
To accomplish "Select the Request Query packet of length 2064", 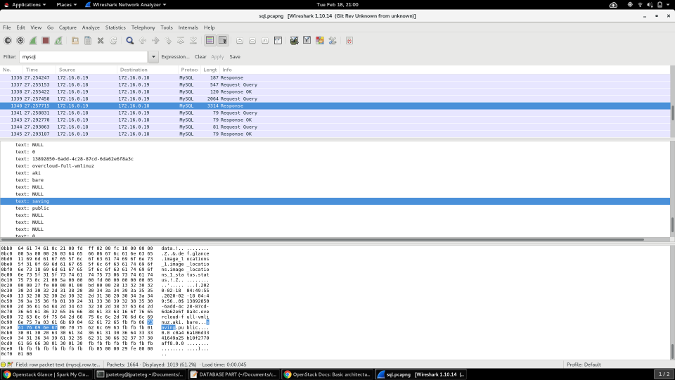I will pos(335,99).
